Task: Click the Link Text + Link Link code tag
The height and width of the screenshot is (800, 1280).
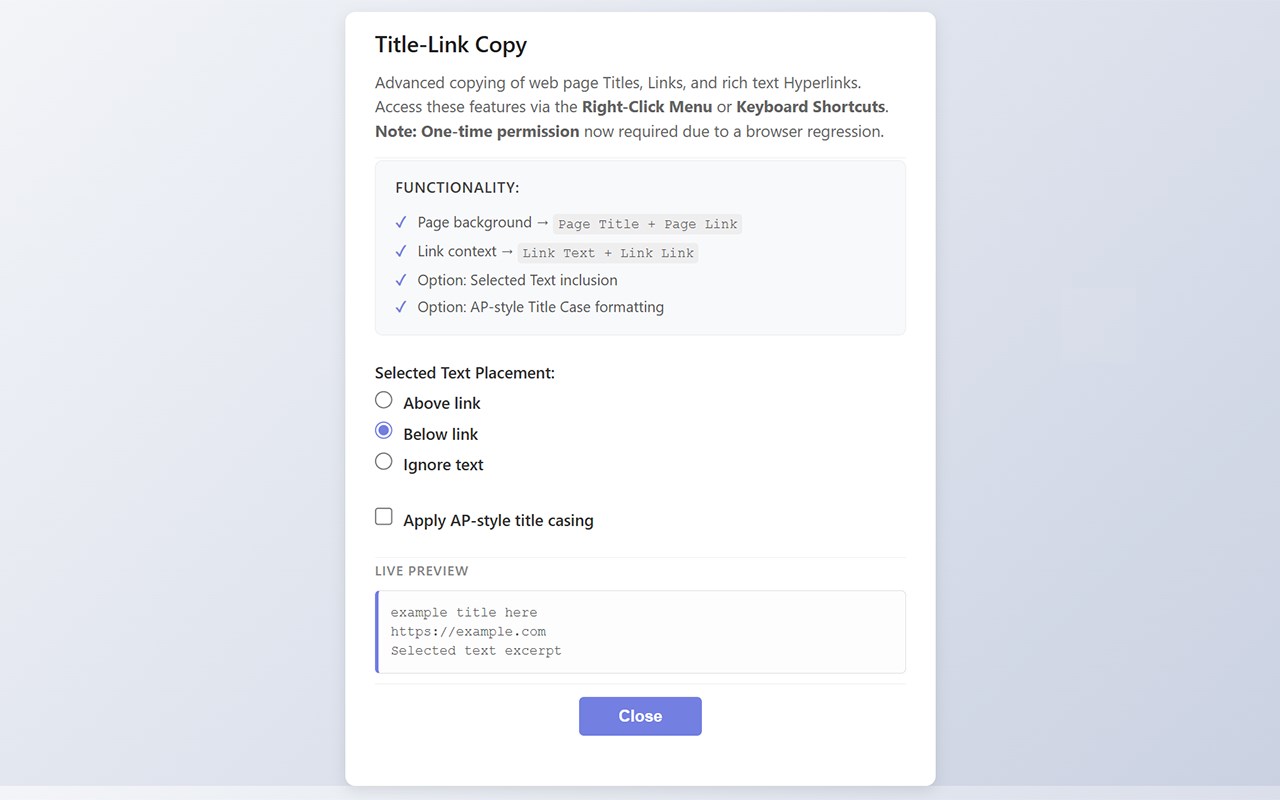Action: tap(608, 253)
